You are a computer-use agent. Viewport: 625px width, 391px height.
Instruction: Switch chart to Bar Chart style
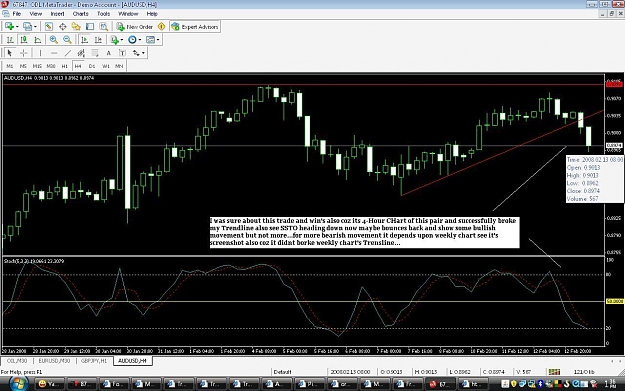10,40
